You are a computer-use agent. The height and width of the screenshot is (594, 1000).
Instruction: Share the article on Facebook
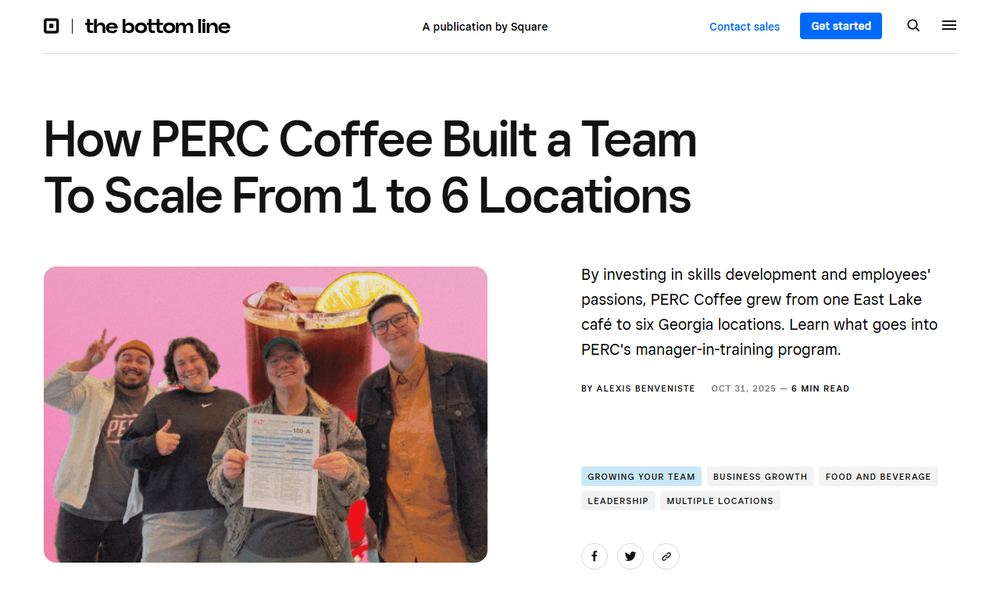(x=594, y=556)
